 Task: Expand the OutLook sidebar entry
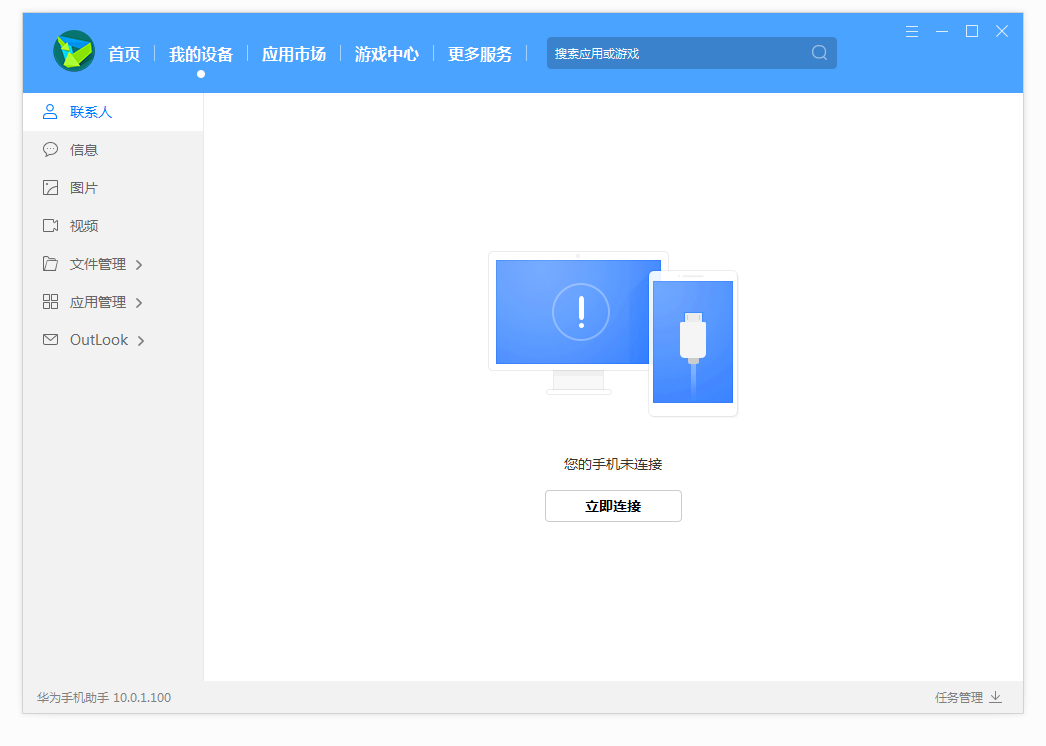[x=144, y=339]
